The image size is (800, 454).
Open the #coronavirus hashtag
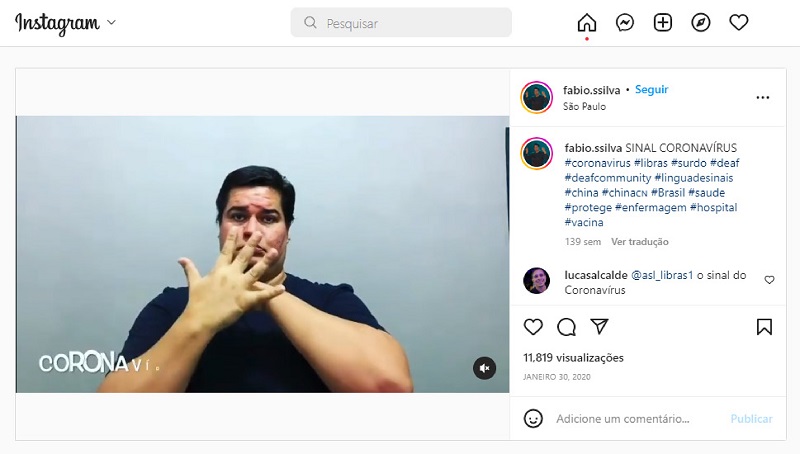[x=597, y=163]
